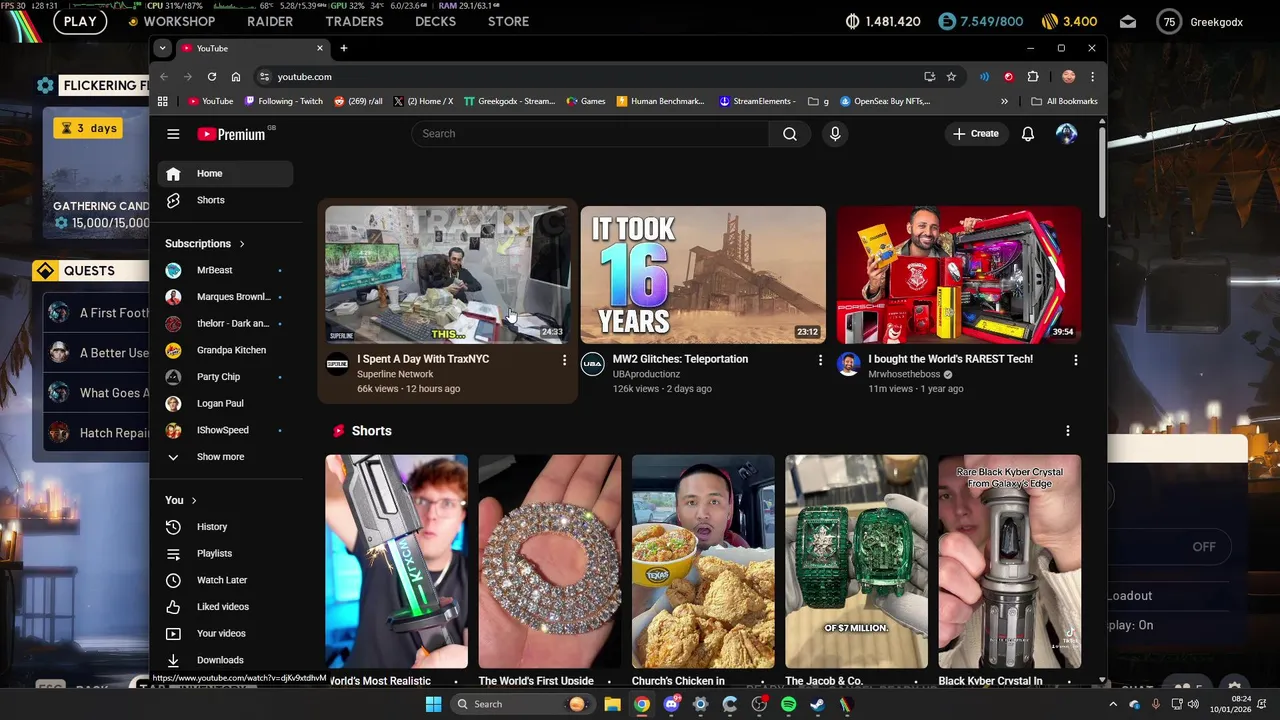Image resolution: width=1280 pixels, height=720 pixels.
Task: Click the PLAY button in the game window
Action: coord(80,21)
